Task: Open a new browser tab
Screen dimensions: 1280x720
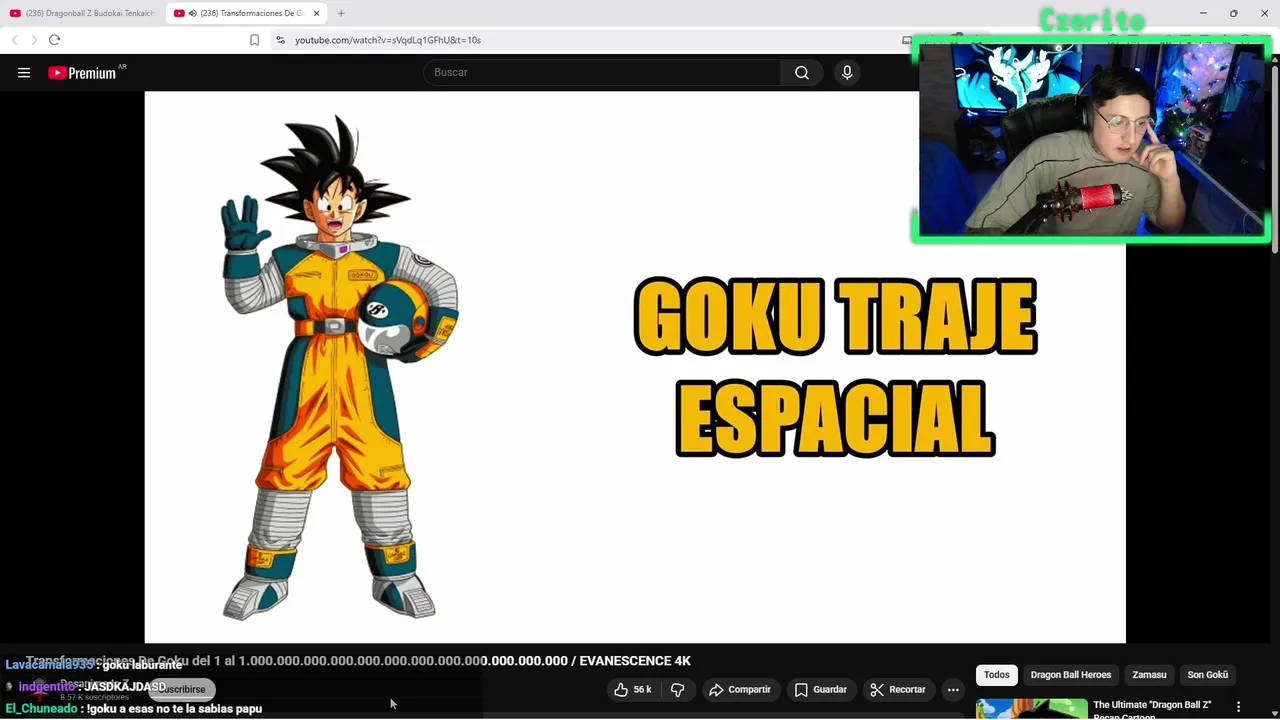Action: pos(341,13)
